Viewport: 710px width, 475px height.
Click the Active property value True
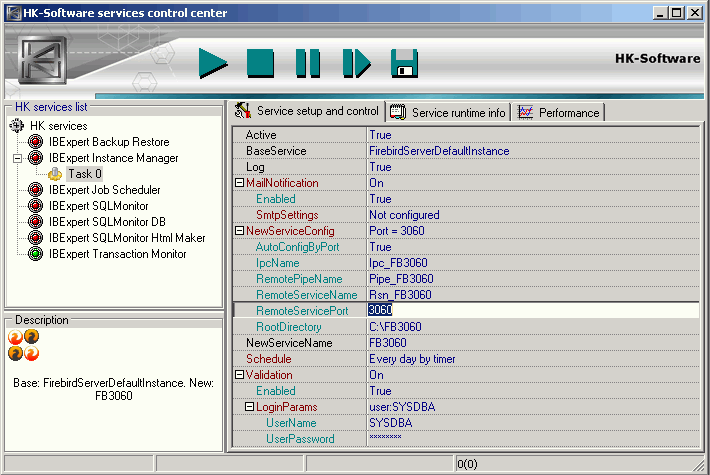pos(380,135)
